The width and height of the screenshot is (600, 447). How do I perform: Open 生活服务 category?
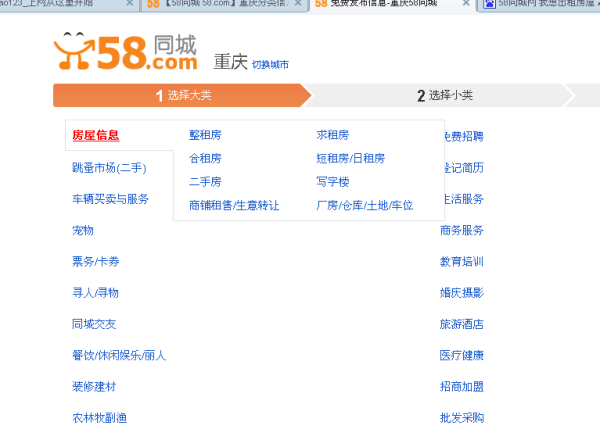click(x=464, y=199)
